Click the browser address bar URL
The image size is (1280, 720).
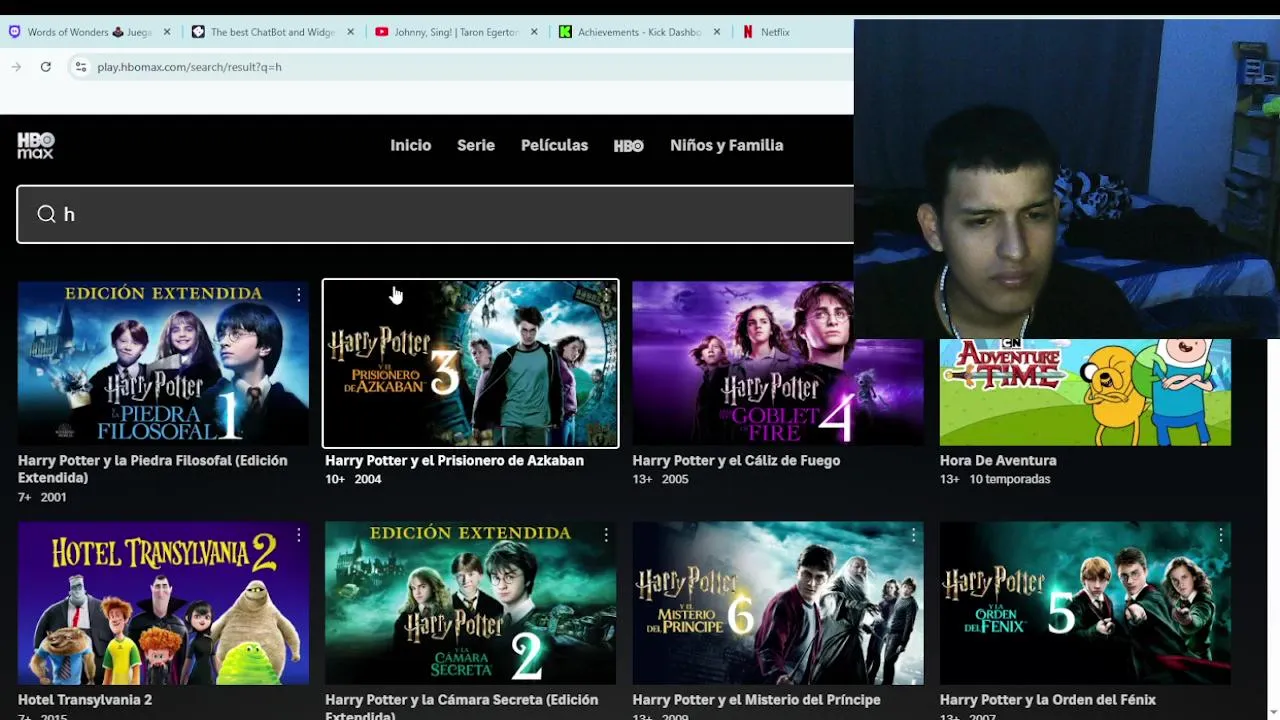(189, 67)
